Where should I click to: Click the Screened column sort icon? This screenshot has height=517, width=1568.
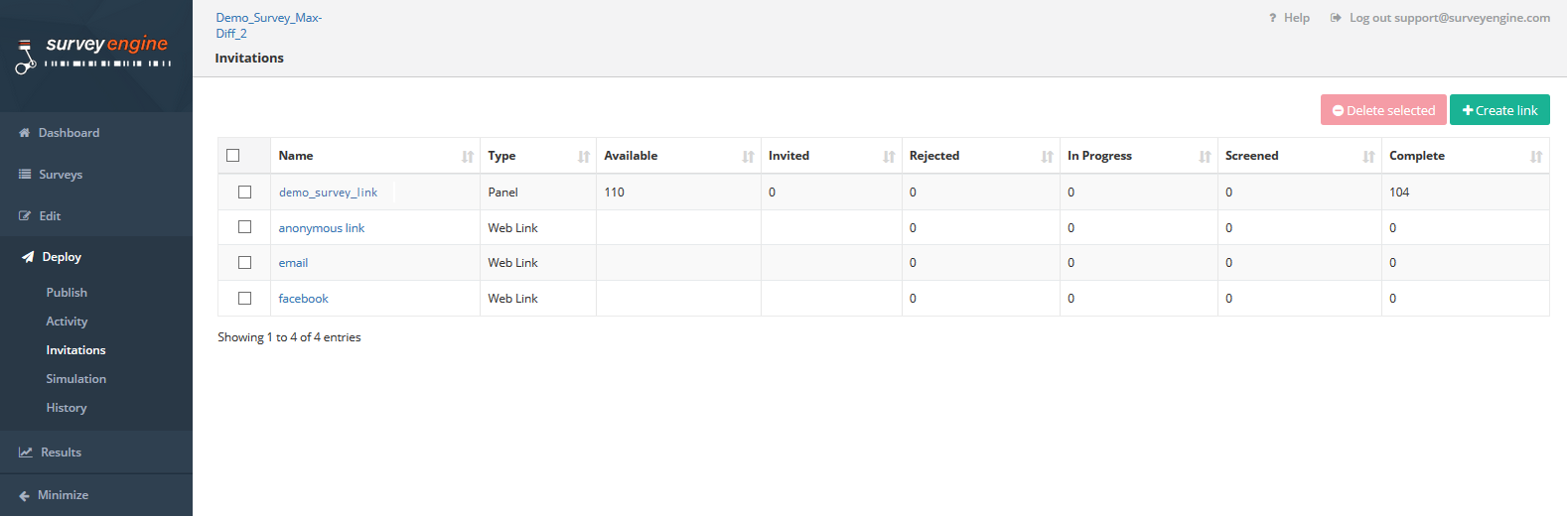pos(1368,157)
